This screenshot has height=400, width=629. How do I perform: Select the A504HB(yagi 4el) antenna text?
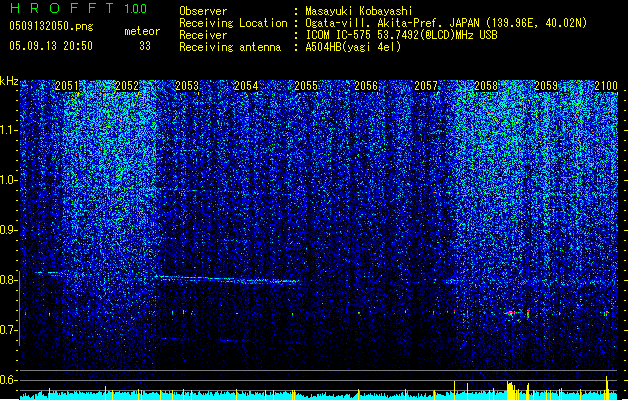coord(353,47)
